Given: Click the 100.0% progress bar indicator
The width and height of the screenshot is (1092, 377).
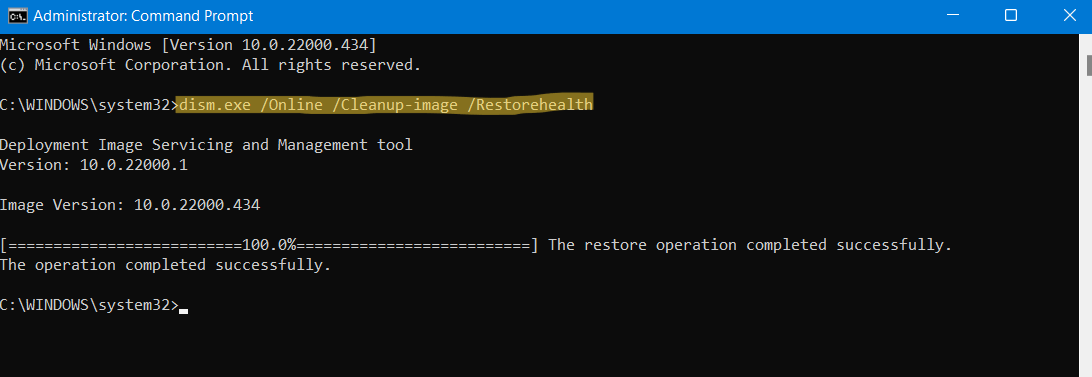Looking at the screenshot, I should [270, 245].
